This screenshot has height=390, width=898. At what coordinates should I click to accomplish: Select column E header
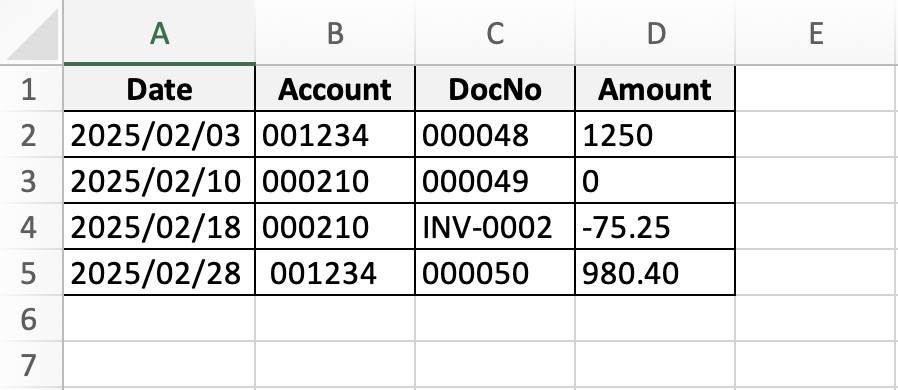point(816,33)
